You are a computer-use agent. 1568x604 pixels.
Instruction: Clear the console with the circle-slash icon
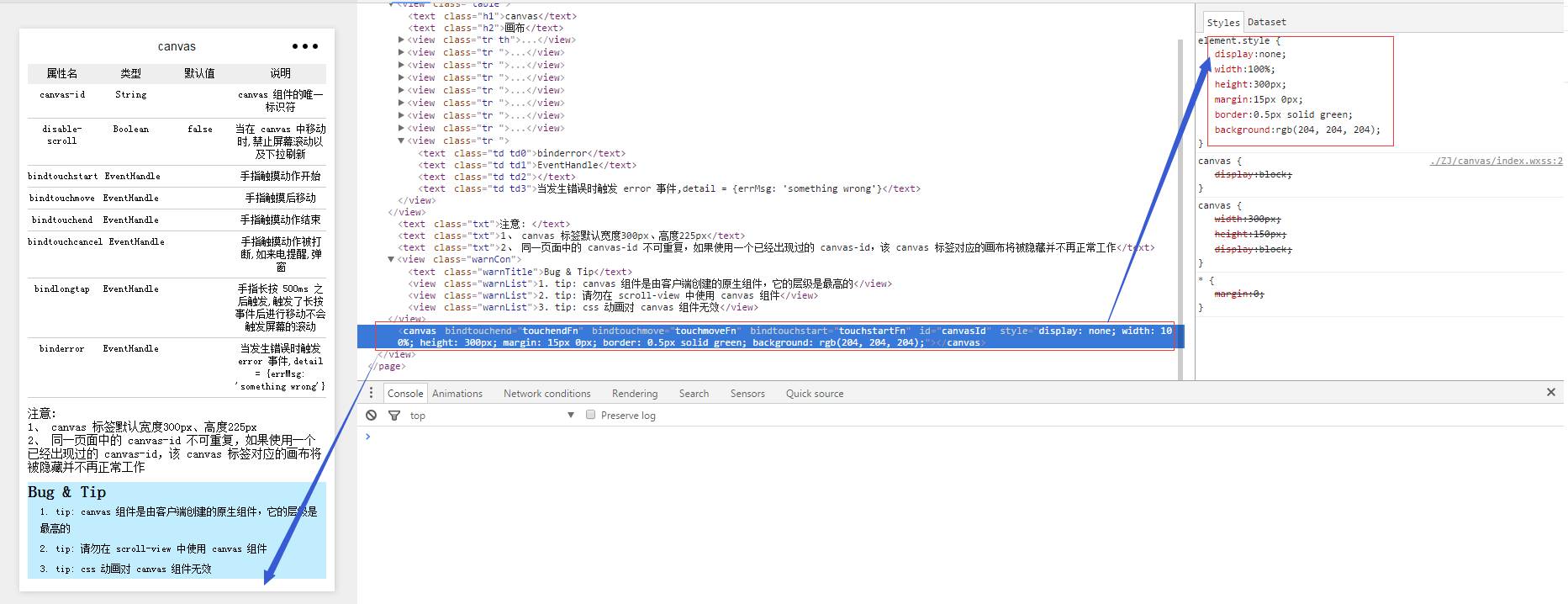(x=372, y=416)
